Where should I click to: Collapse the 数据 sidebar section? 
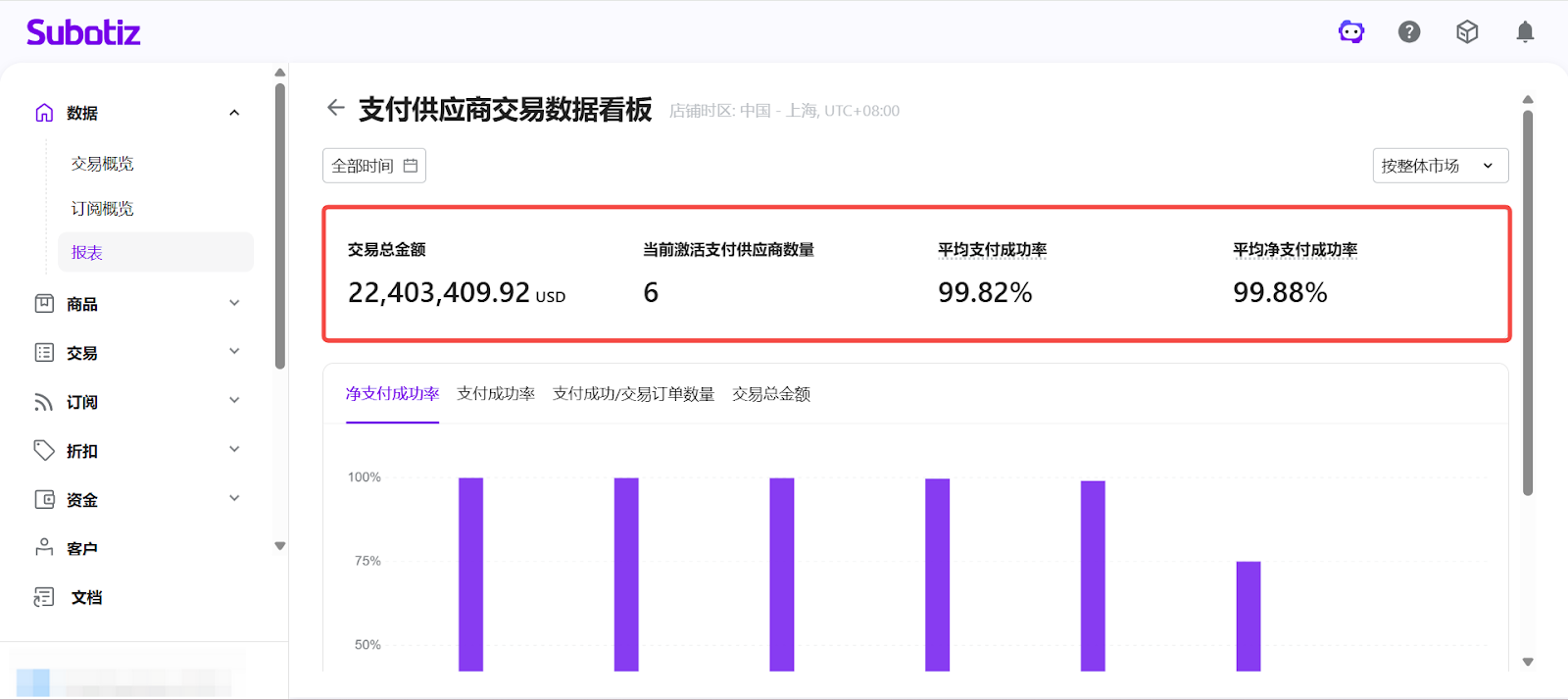[x=234, y=113]
